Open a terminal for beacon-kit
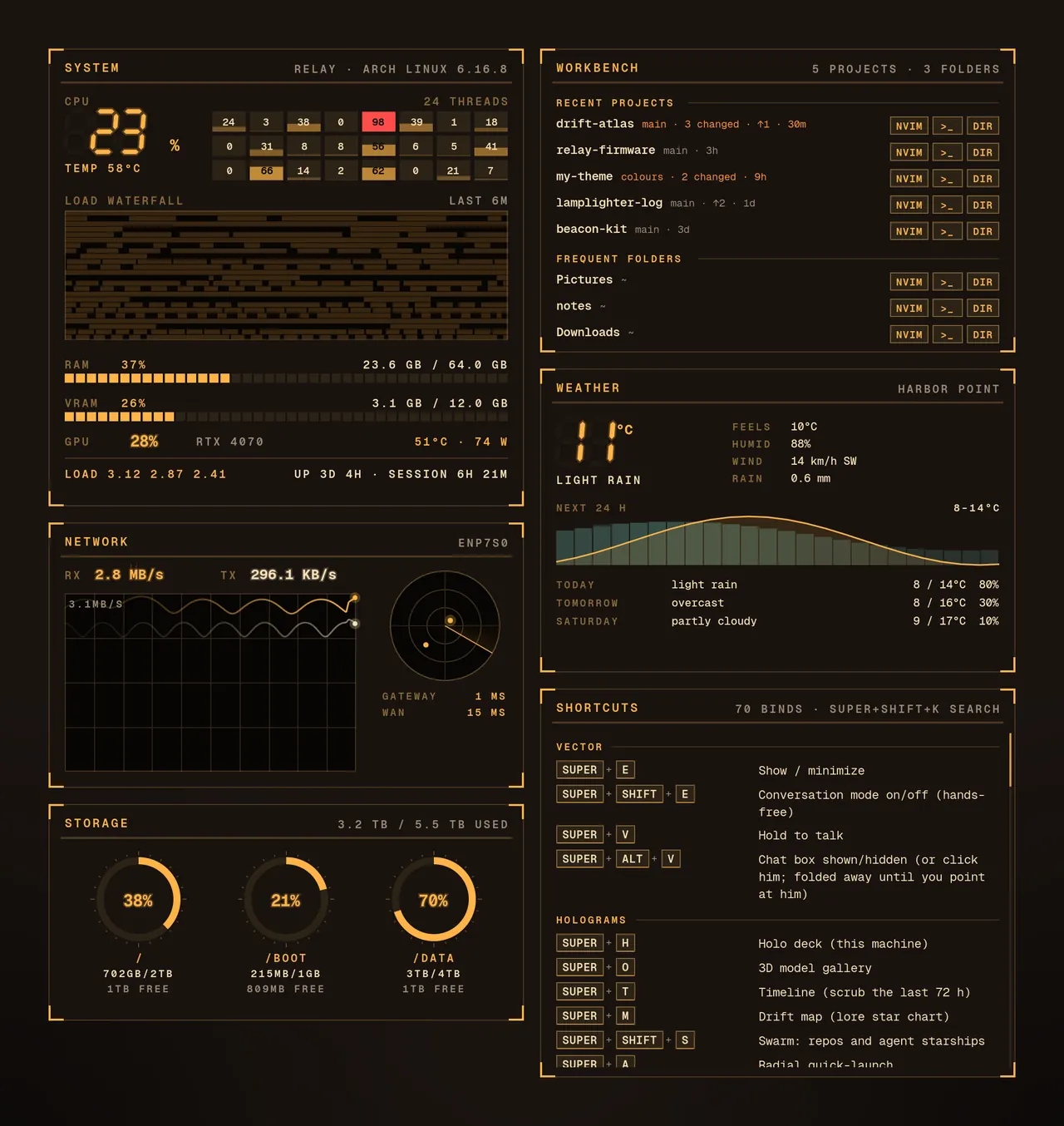 click(x=947, y=232)
